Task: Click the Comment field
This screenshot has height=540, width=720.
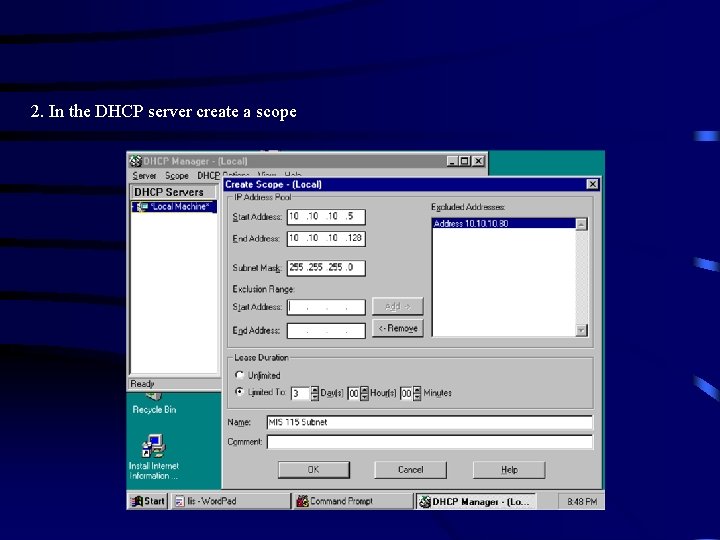Action: pos(429,442)
